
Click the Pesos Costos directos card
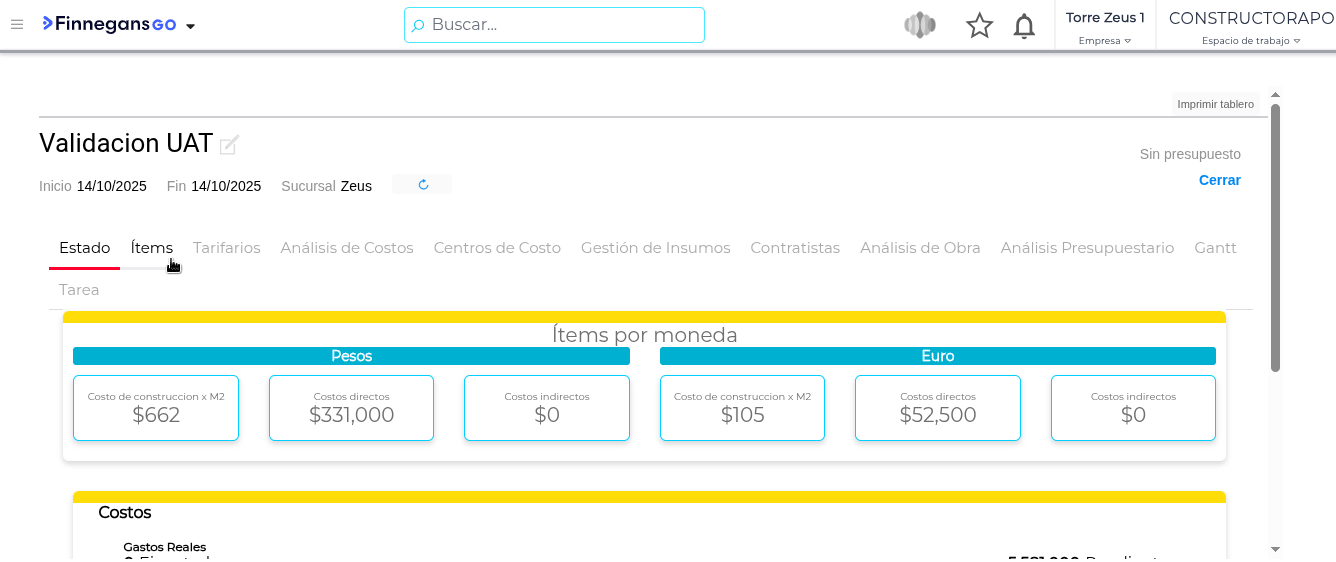pos(351,408)
